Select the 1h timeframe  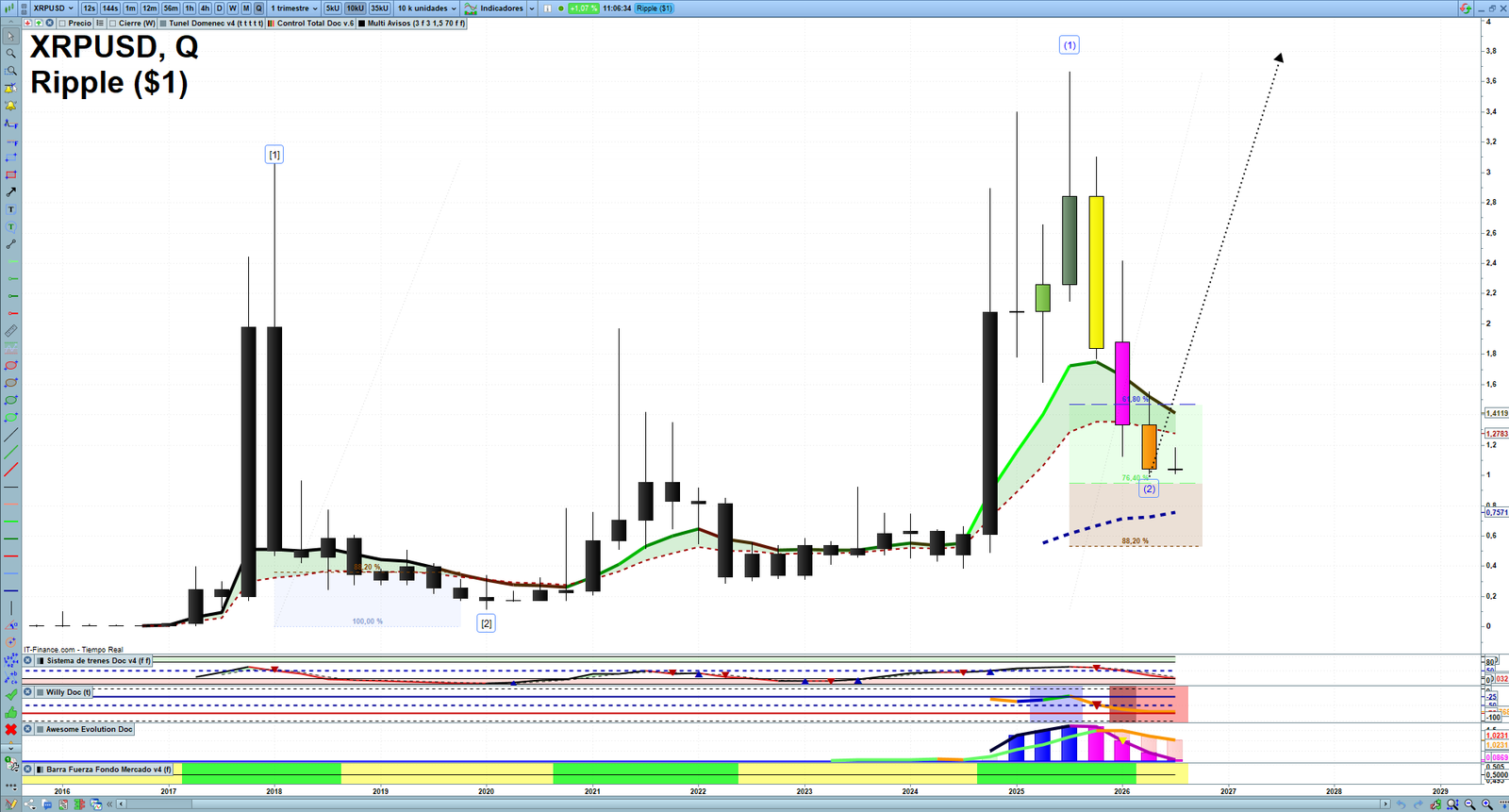(x=189, y=8)
